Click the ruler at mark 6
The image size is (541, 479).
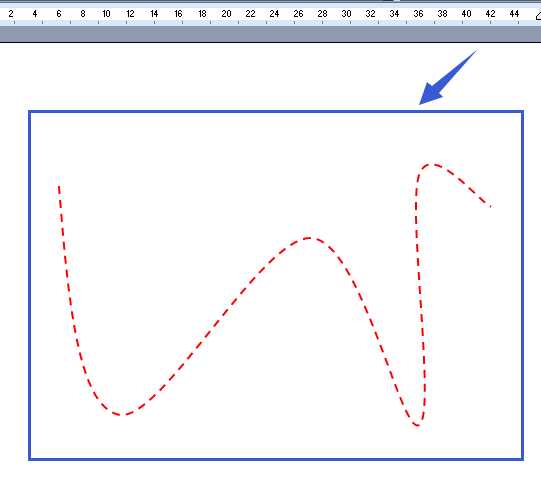(59, 14)
